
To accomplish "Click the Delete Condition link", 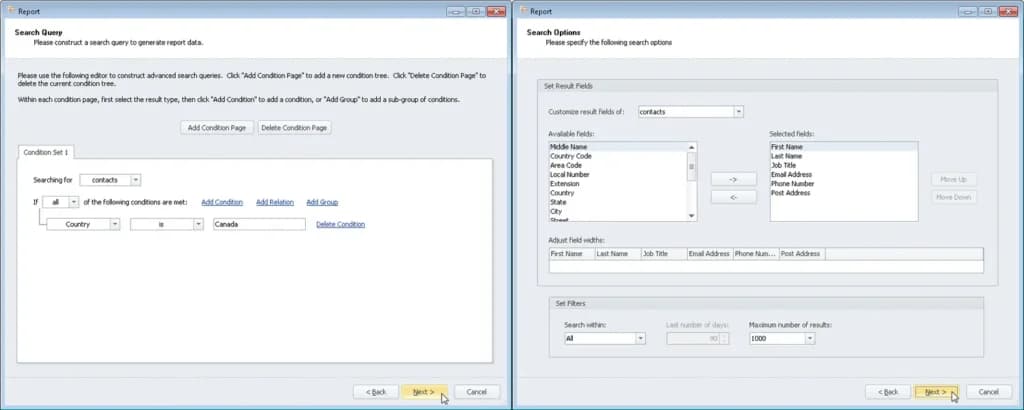I will (x=340, y=224).
